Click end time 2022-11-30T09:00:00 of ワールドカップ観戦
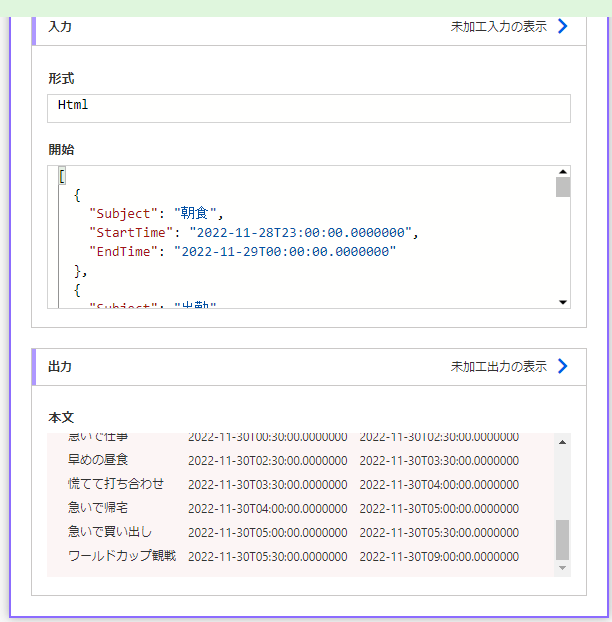This screenshot has width=612, height=622. click(x=439, y=557)
